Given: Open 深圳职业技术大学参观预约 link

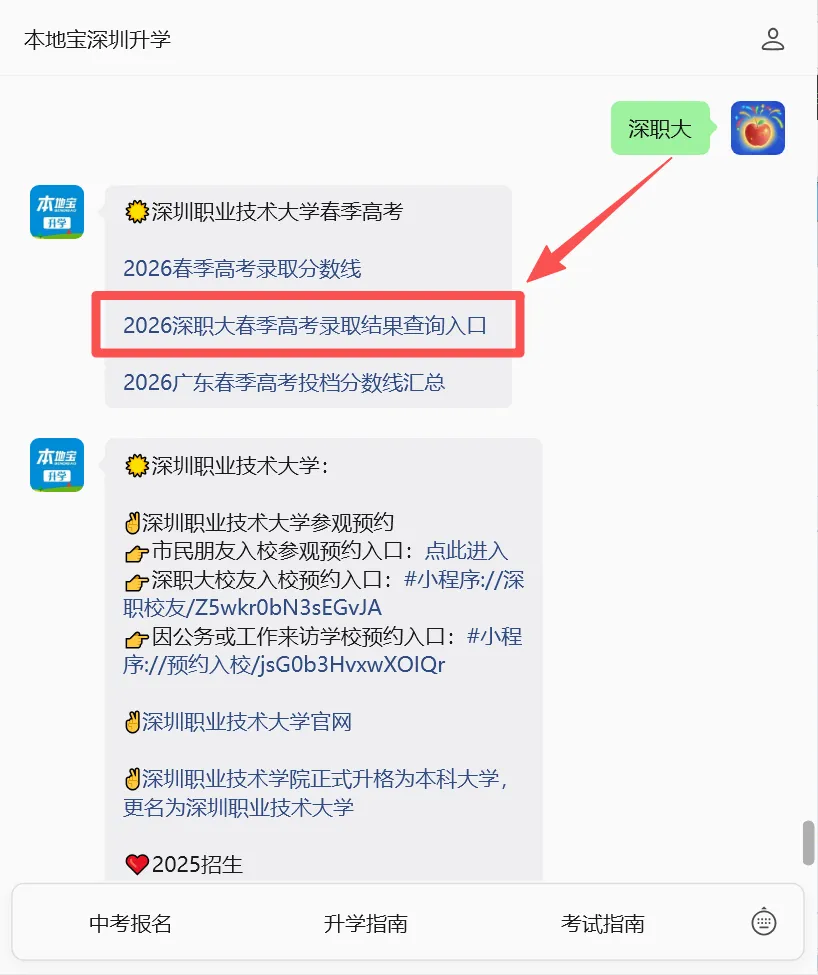Looking at the screenshot, I should click(x=267, y=522).
